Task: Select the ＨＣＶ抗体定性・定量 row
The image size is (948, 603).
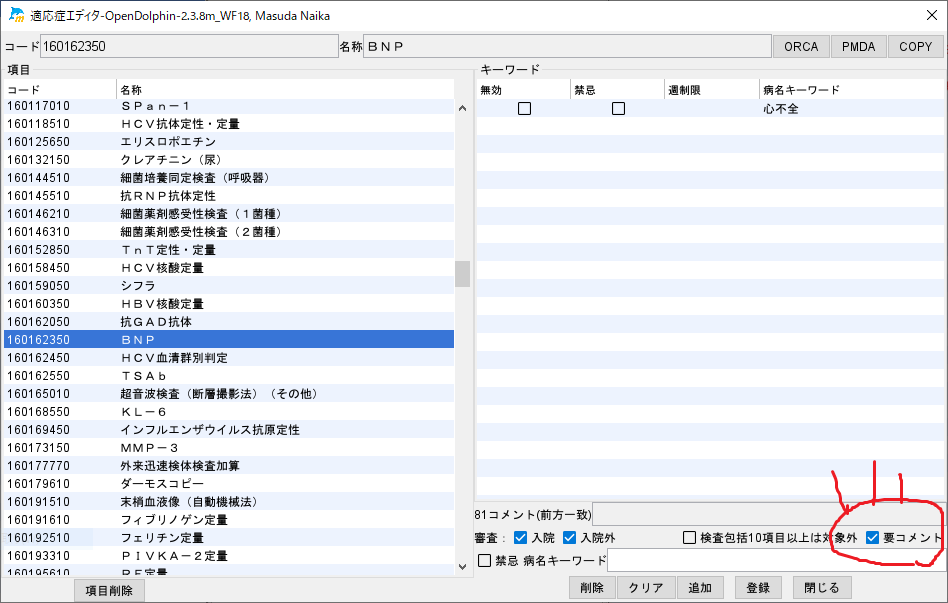Action: [x=229, y=124]
